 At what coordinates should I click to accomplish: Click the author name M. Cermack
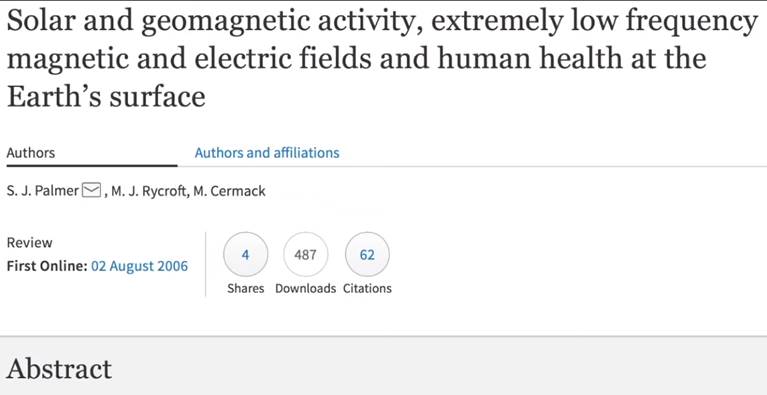pyautogui.click(x=229, y=191)
